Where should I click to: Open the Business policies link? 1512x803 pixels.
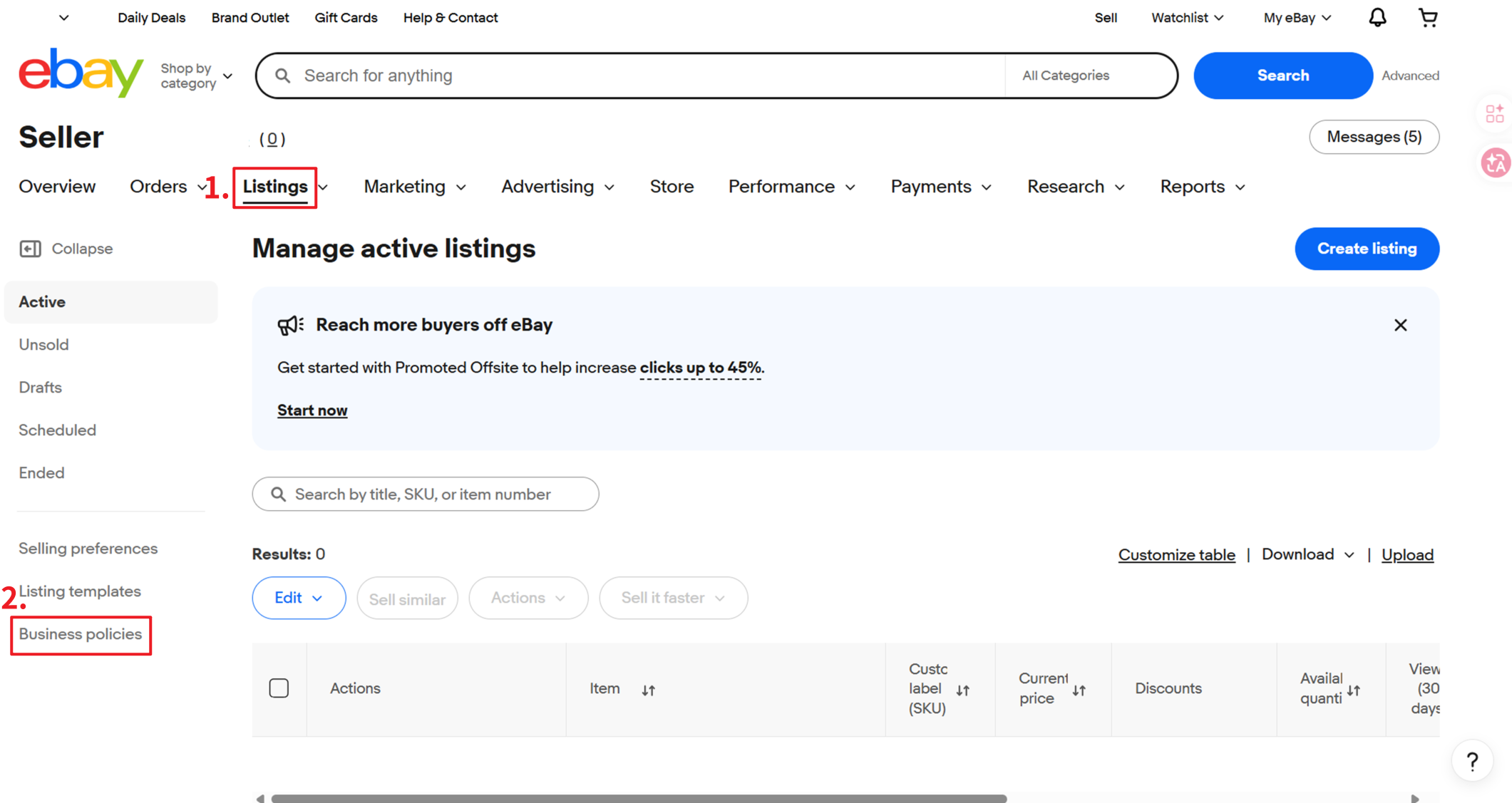pos(81,634)
